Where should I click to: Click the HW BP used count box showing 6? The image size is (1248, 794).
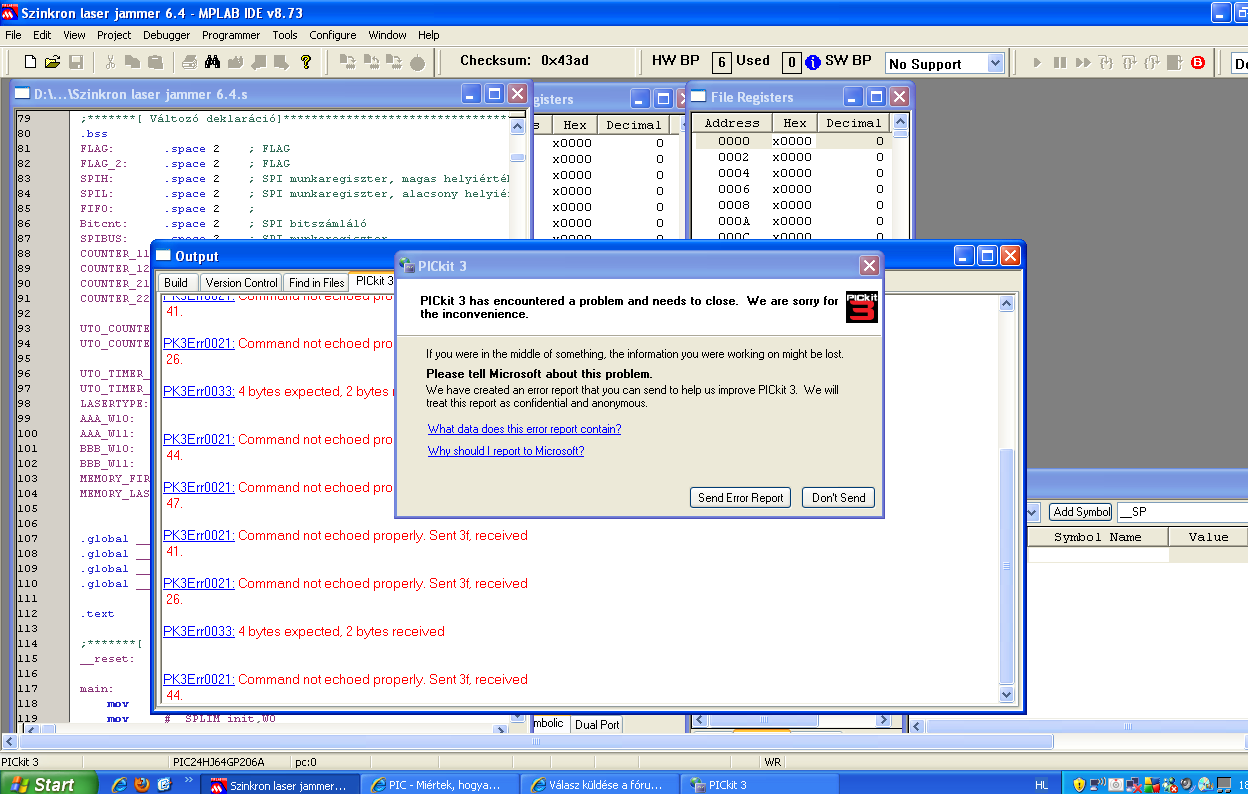721,62
